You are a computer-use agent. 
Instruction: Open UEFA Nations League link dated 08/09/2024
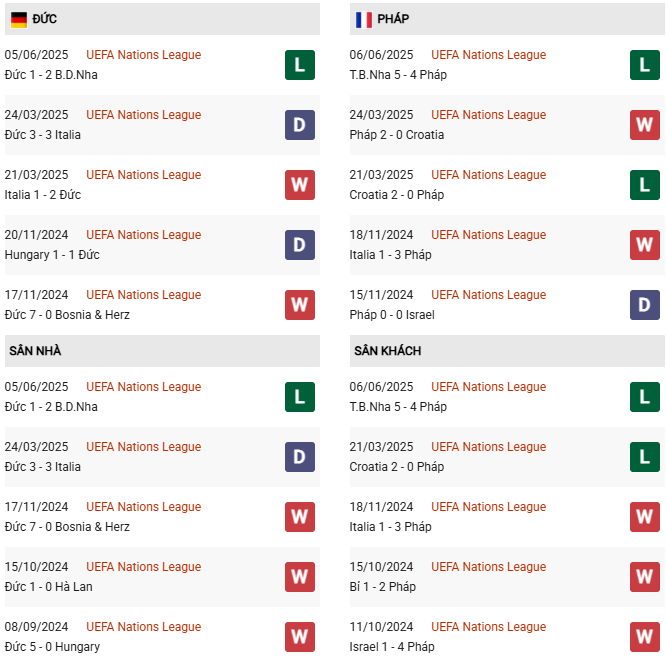143,627
